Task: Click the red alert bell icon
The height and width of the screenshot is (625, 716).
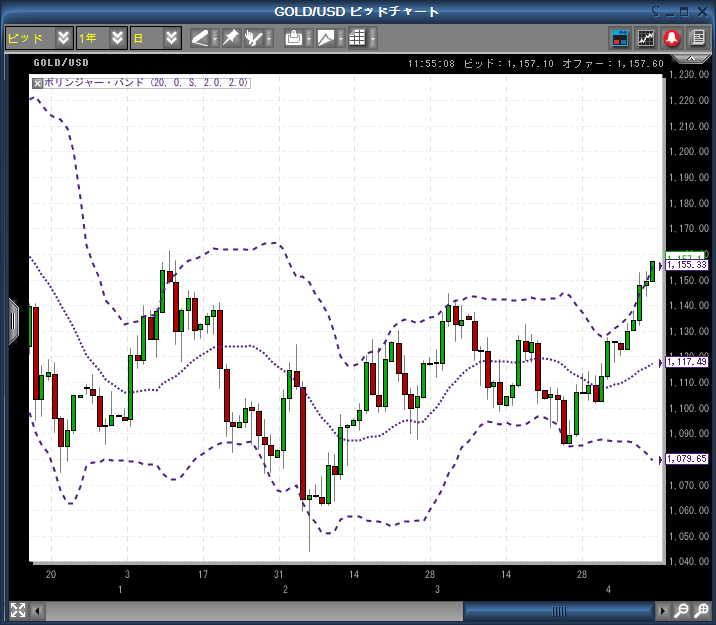Action: pyautogui.click(x=671, y=38)
